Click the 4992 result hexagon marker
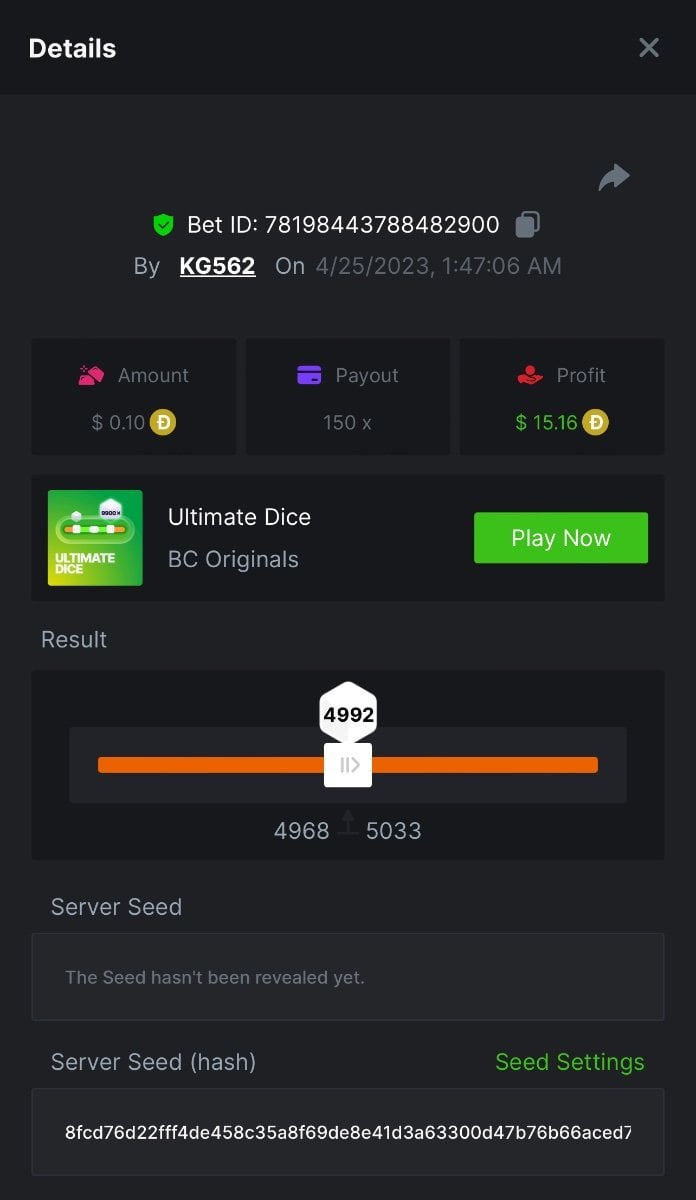Viewport: 696px width, 1200px height. click(x=348, y=714)
